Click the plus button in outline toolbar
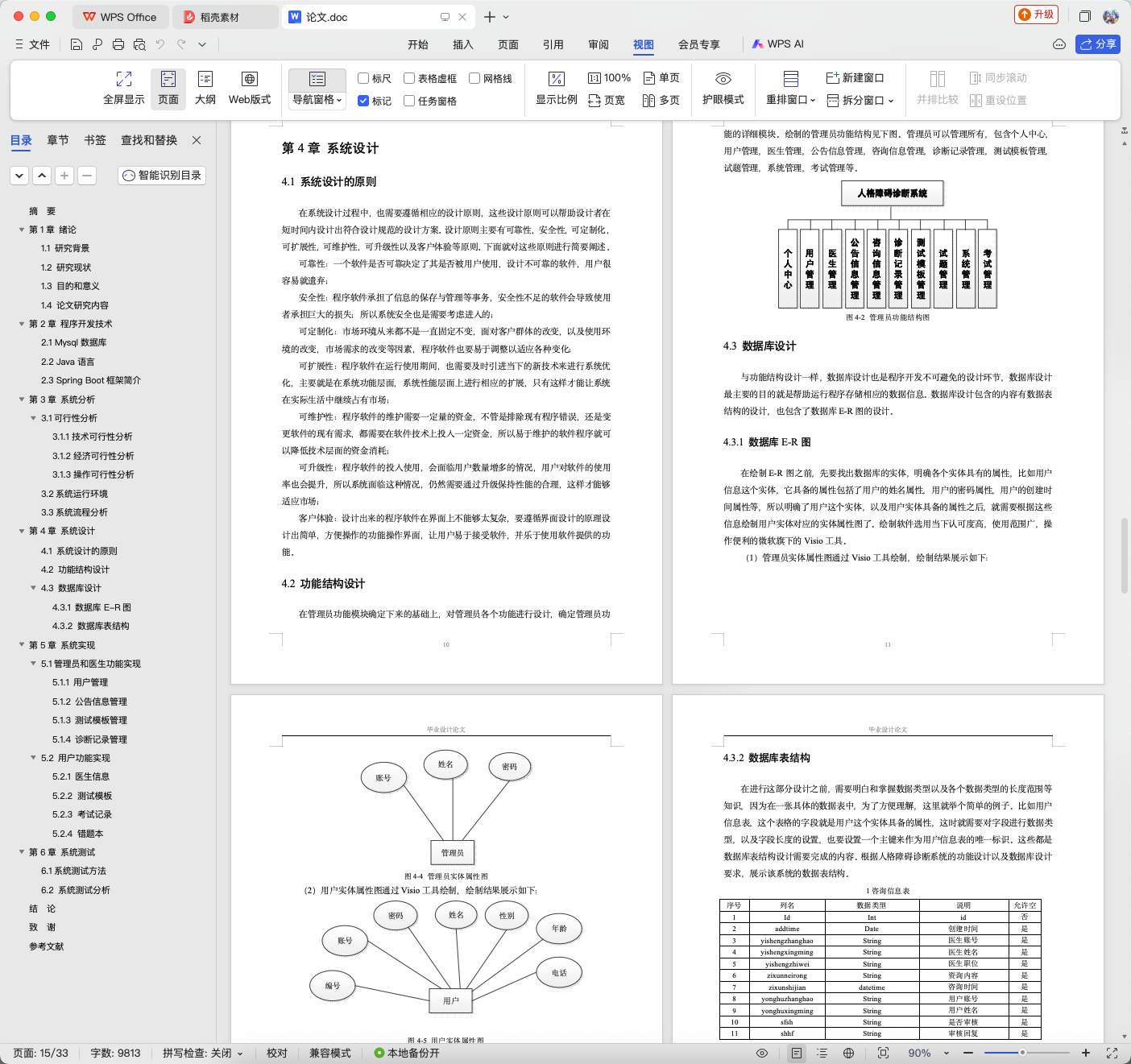The image size is (1131, 1064). coord(64,175)
